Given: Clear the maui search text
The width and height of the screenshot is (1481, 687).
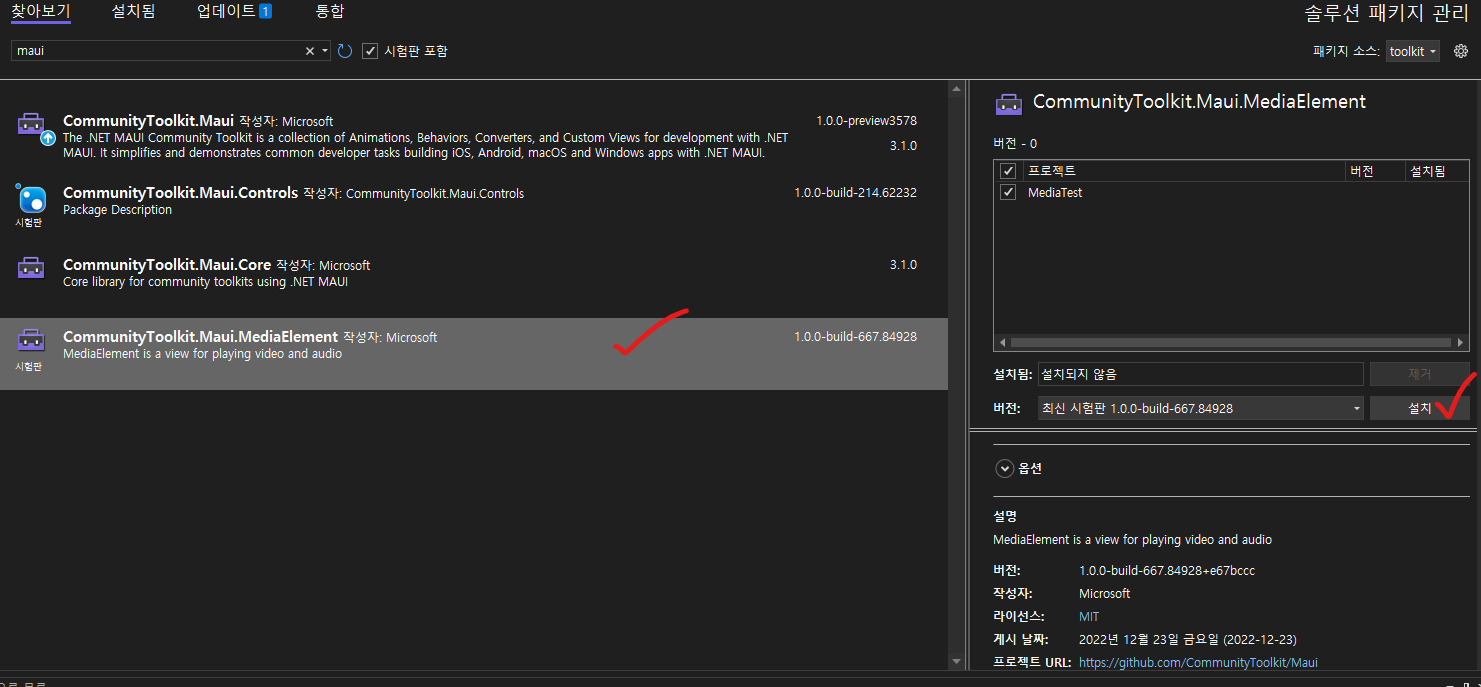Looking at the screenshot, I should point(310,51).
